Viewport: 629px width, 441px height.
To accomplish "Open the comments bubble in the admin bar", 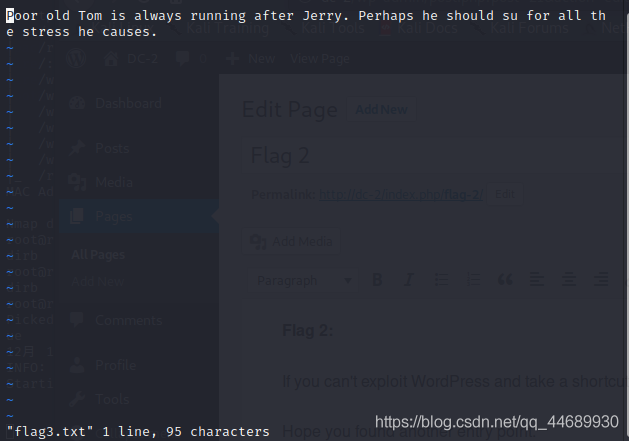I will [x=182, y=59].
